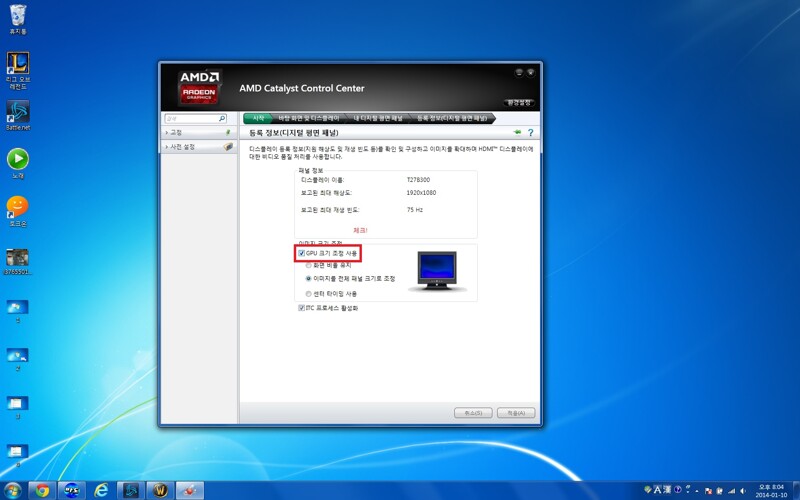
Task: Click the '적용(A)' apply button
Action: [516, 413]
